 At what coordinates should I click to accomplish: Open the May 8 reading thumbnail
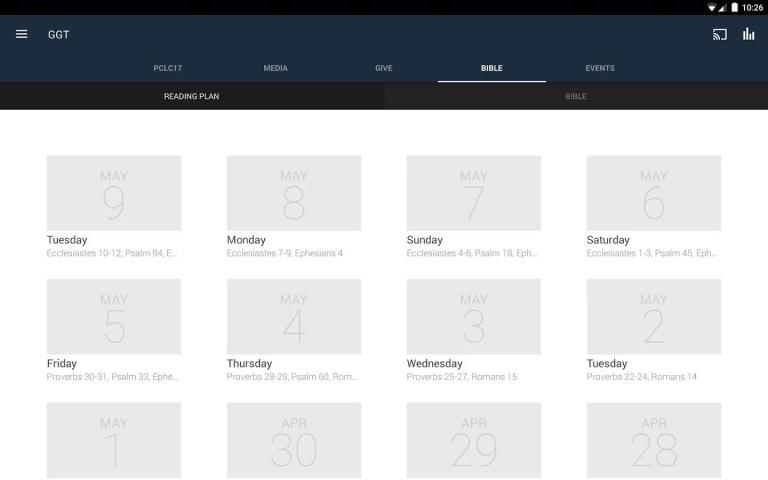(x=294, y=193)
